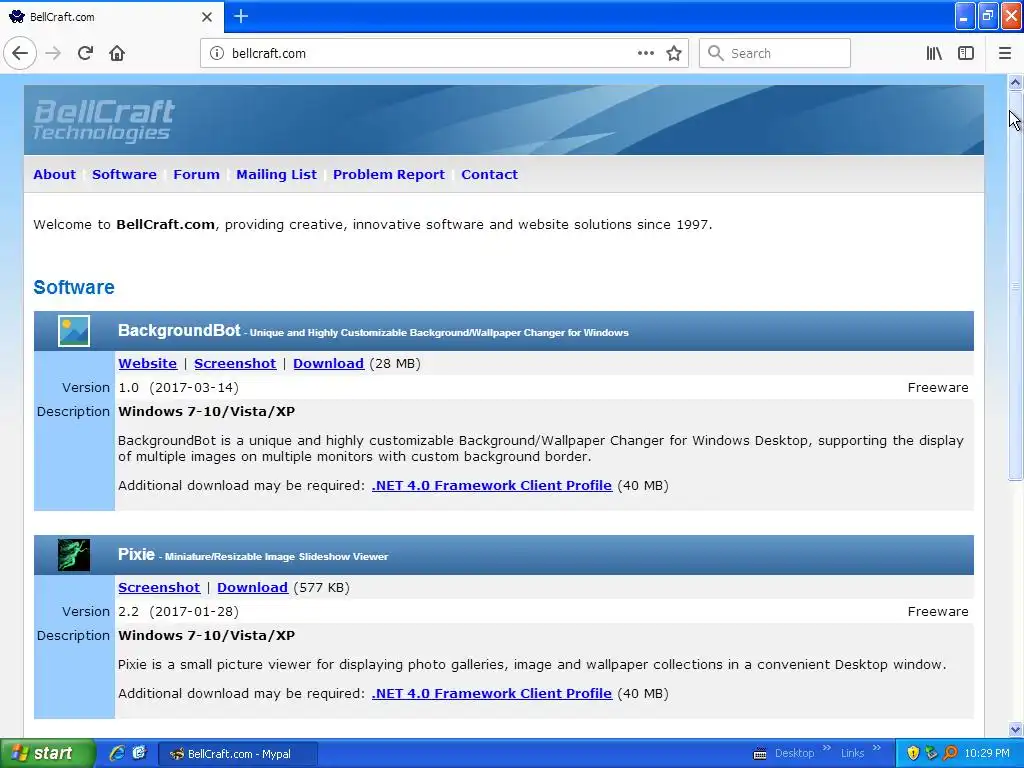
Task: Select BellCraft.com - Mypal taskbar button
Action: point(238,754)
